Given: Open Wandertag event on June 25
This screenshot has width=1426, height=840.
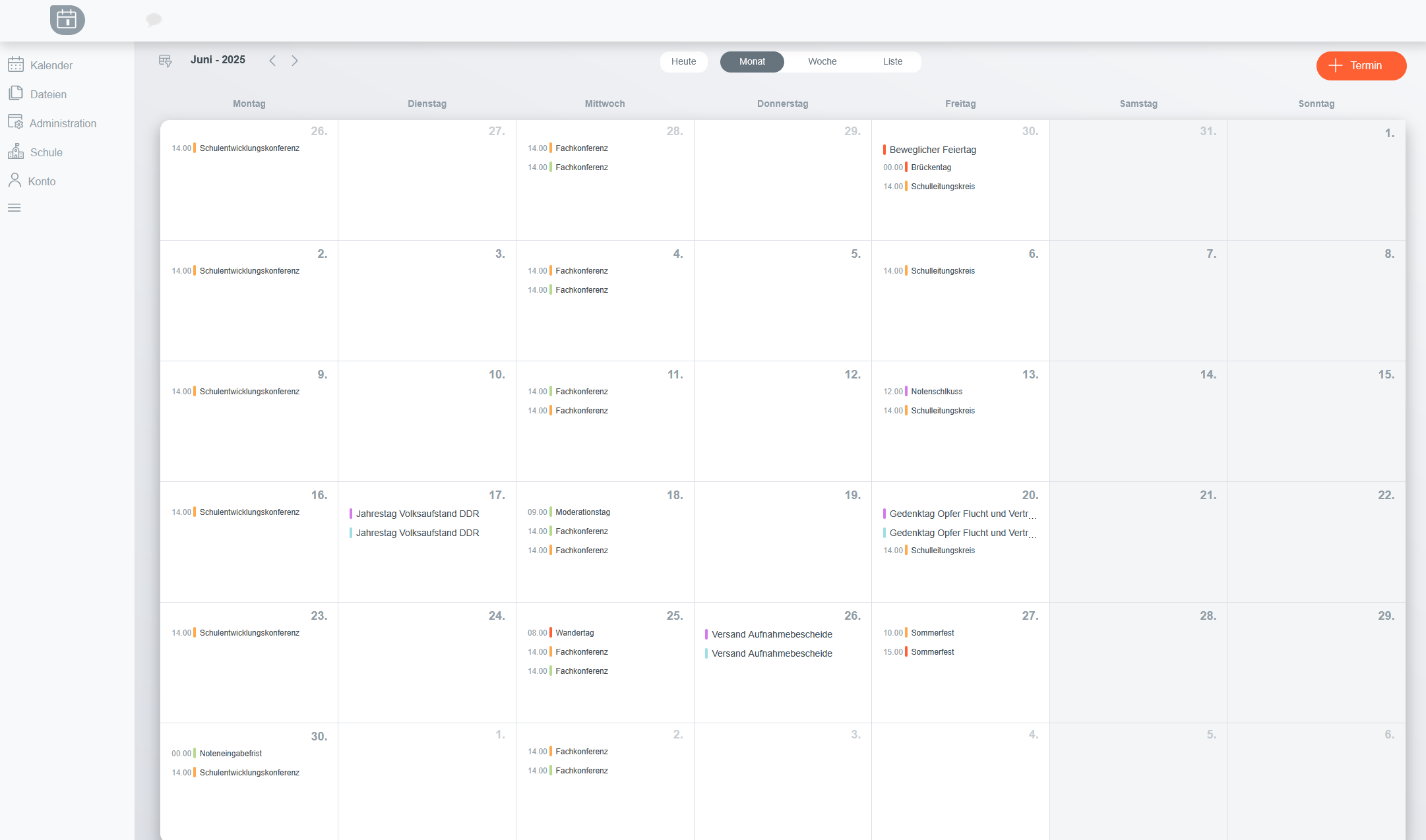Looking at the screenshot, I should pyautogui.click(x=574, y=633).
